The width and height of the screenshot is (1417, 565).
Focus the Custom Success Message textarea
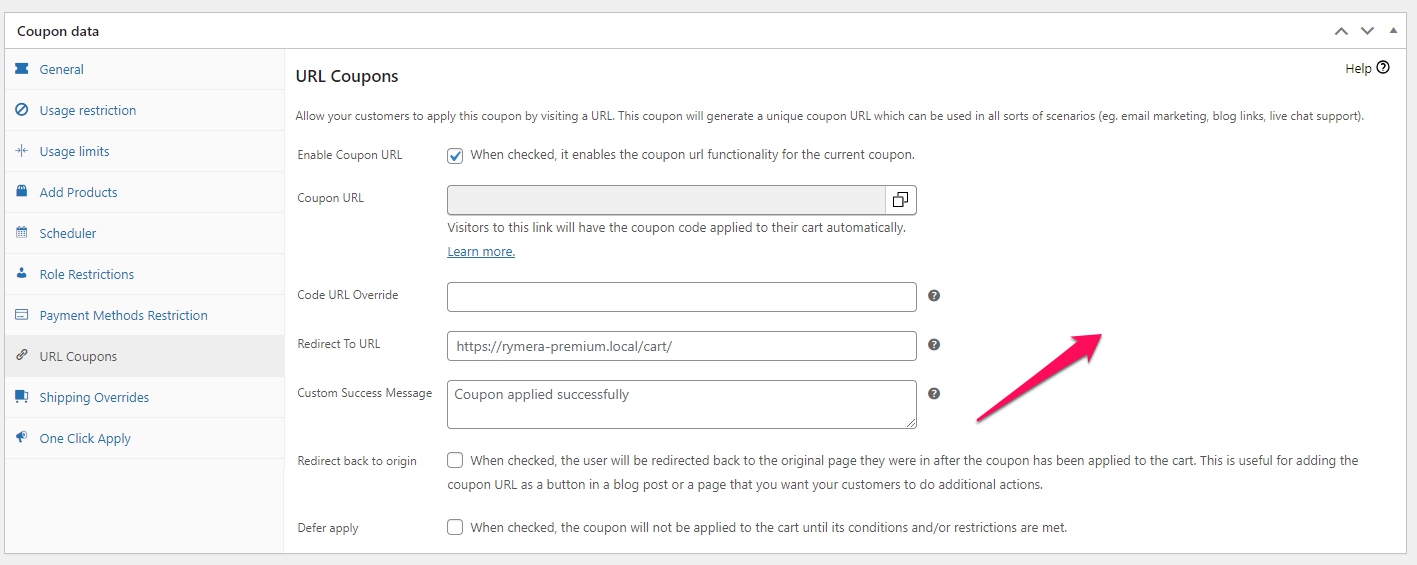tap(681, 404)
